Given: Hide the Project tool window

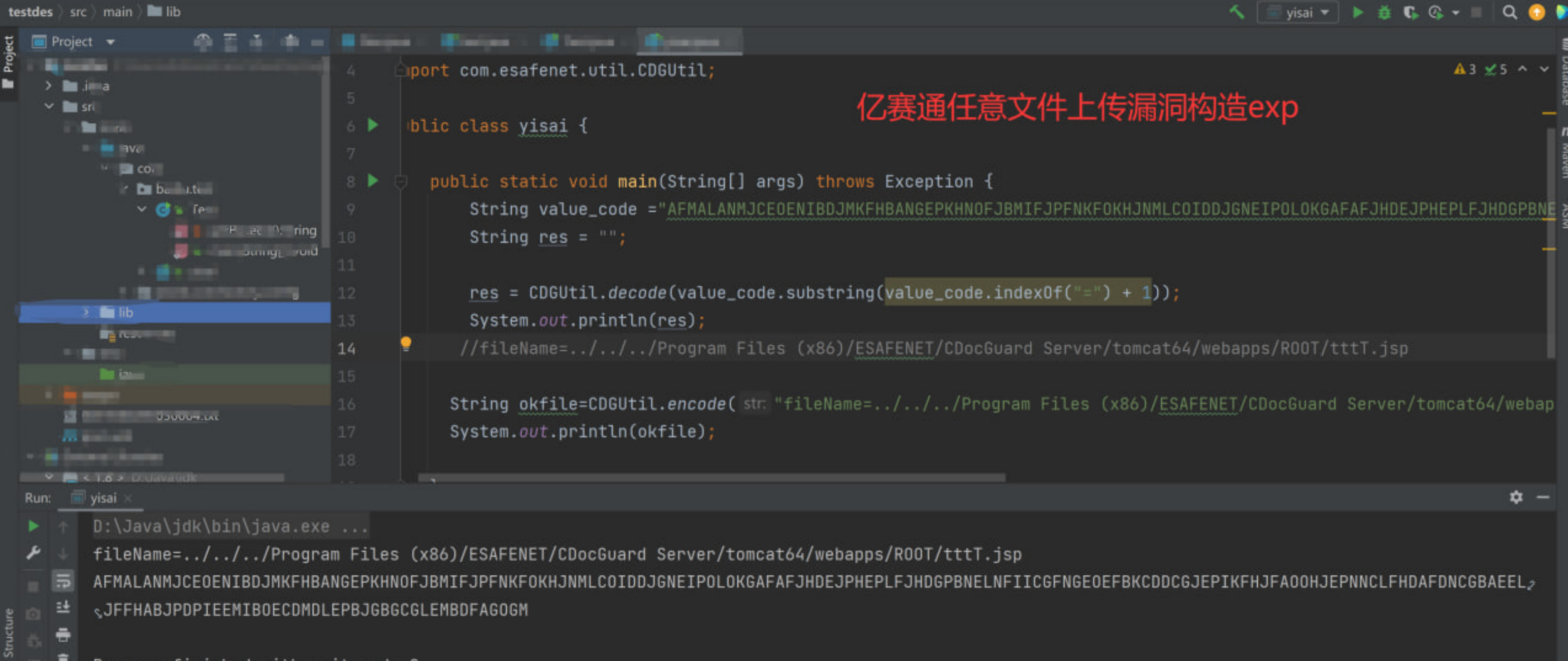Looking at the screenshot, I should (317, 42).
